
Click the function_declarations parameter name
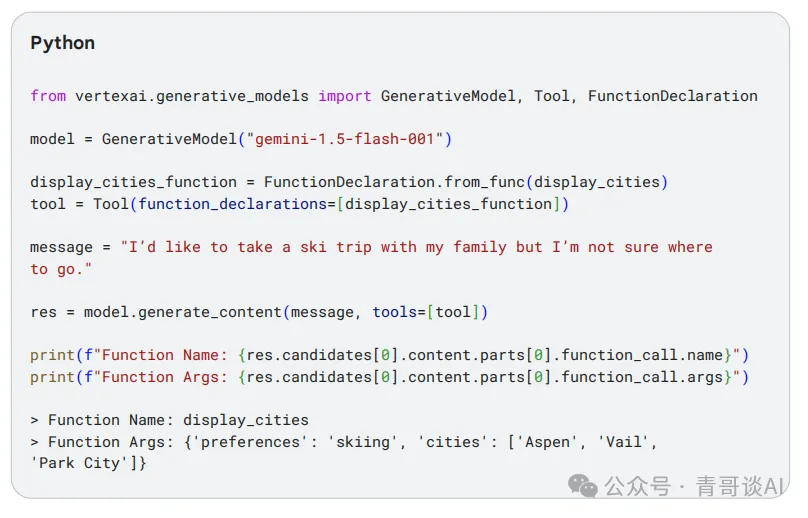pyautogui.click(x=232, y=204)
